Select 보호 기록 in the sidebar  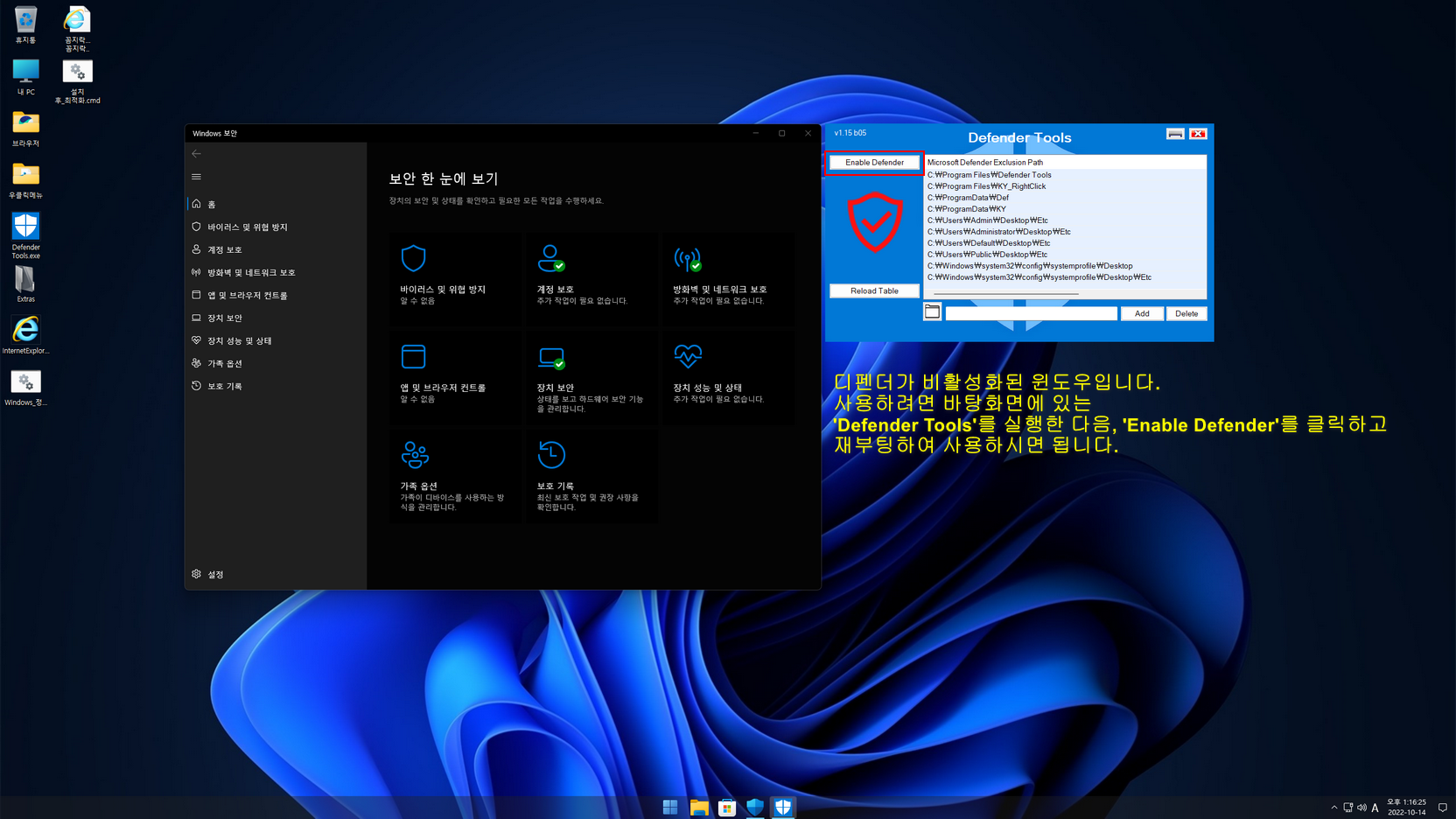(x=276, y=386)
